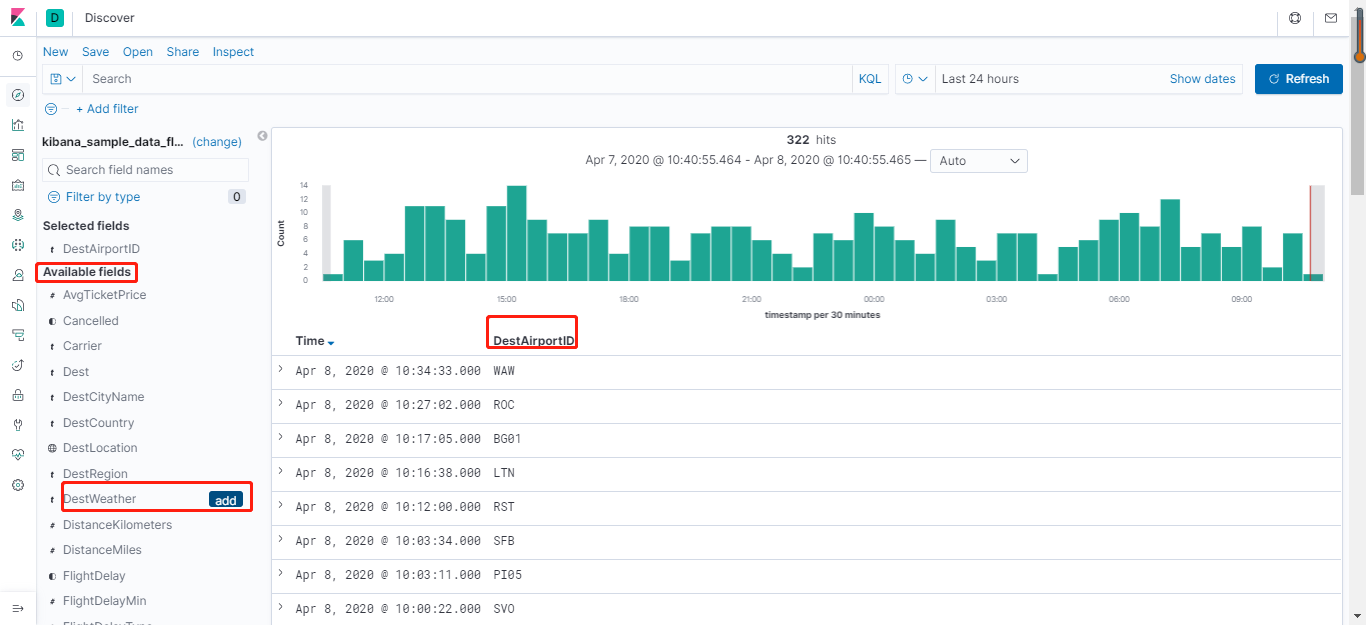Viewport: 1366px width, 625px height.
Task: Open the Maps app from the sidebar
Action: [x=17, y=214]
